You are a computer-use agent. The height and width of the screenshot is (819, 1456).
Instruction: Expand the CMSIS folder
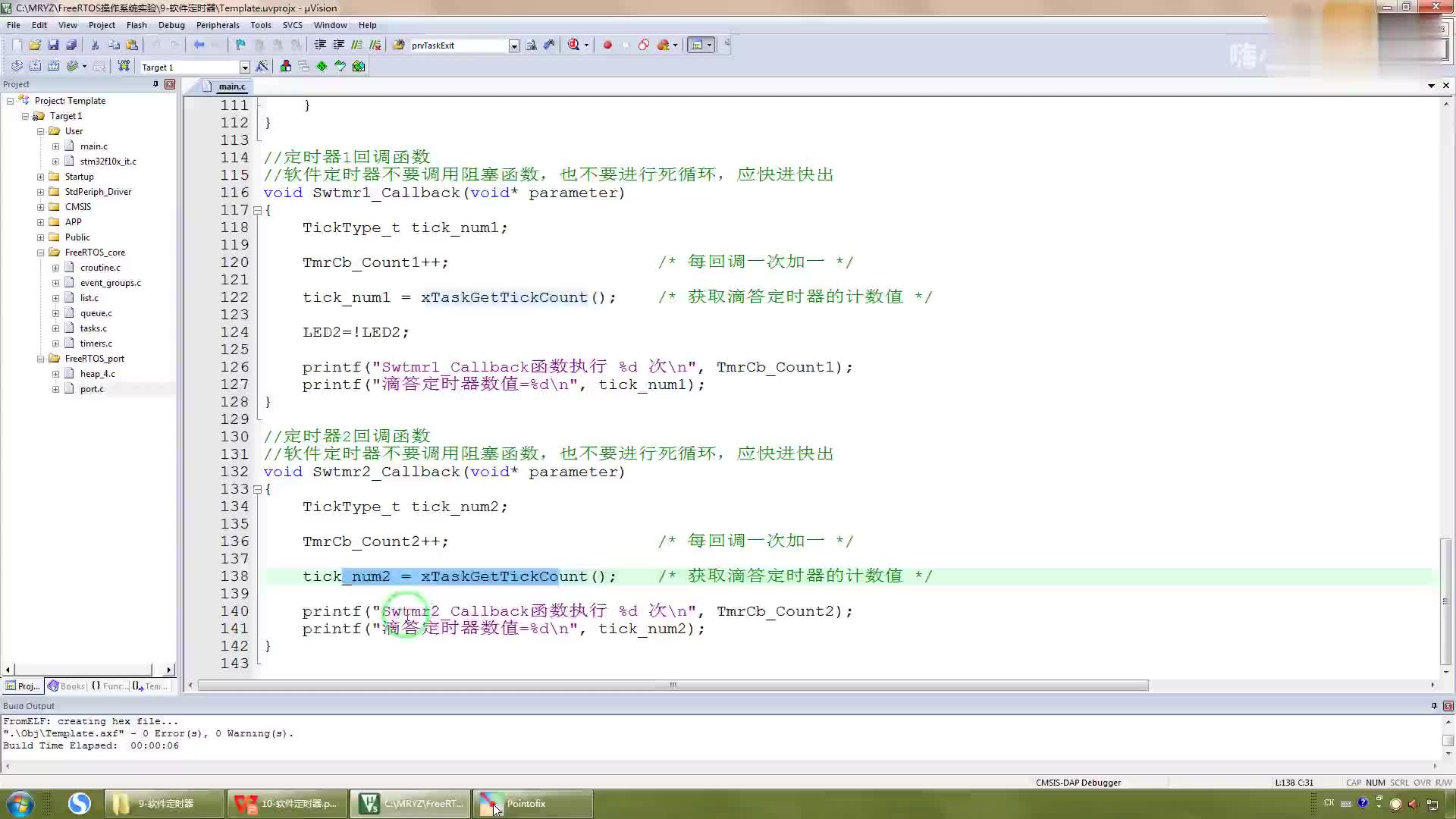pyautogui.click(x=40, y=207)
